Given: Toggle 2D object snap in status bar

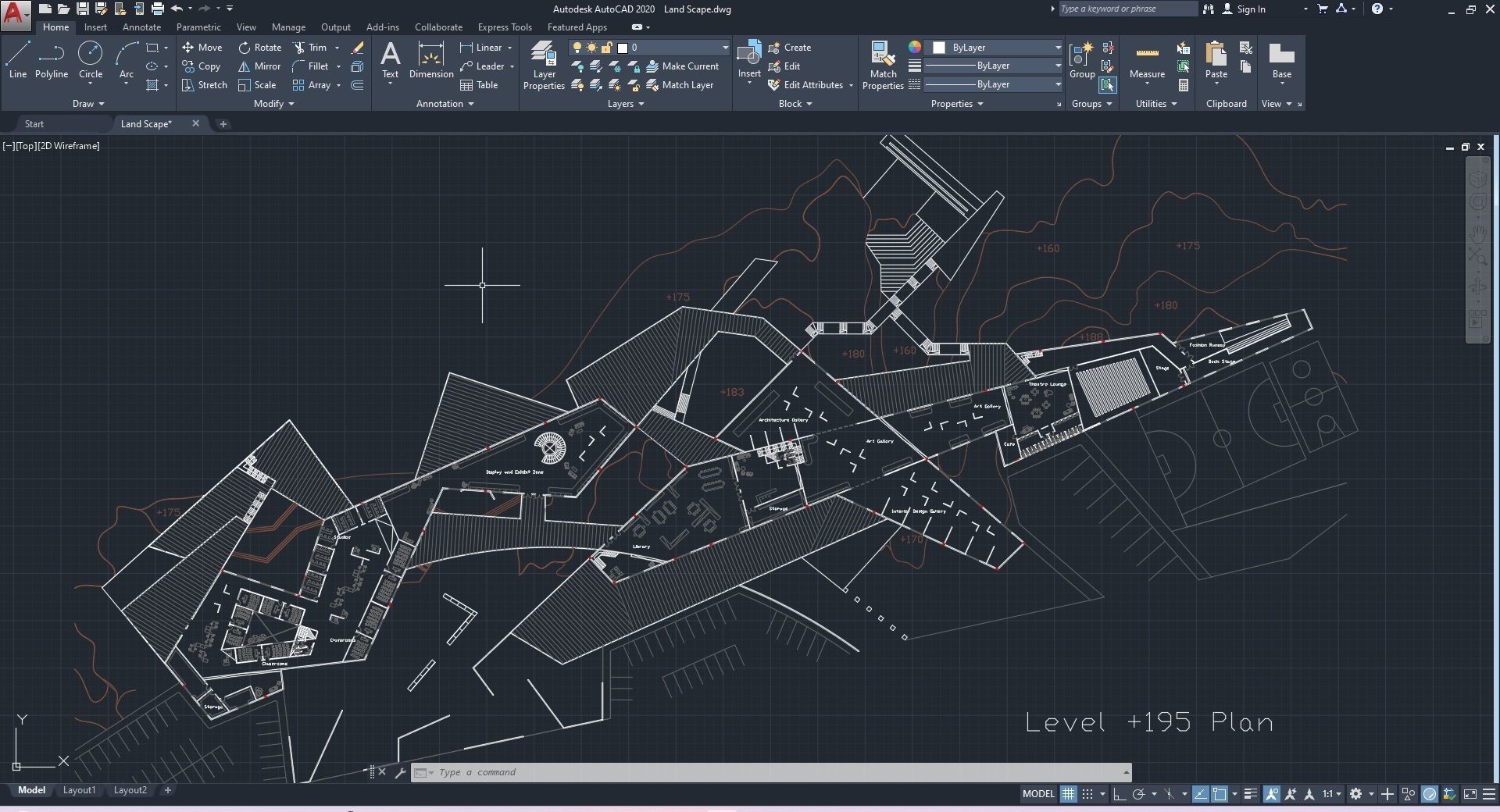Looking at the screenshot, I should (x=1220, y=794).
